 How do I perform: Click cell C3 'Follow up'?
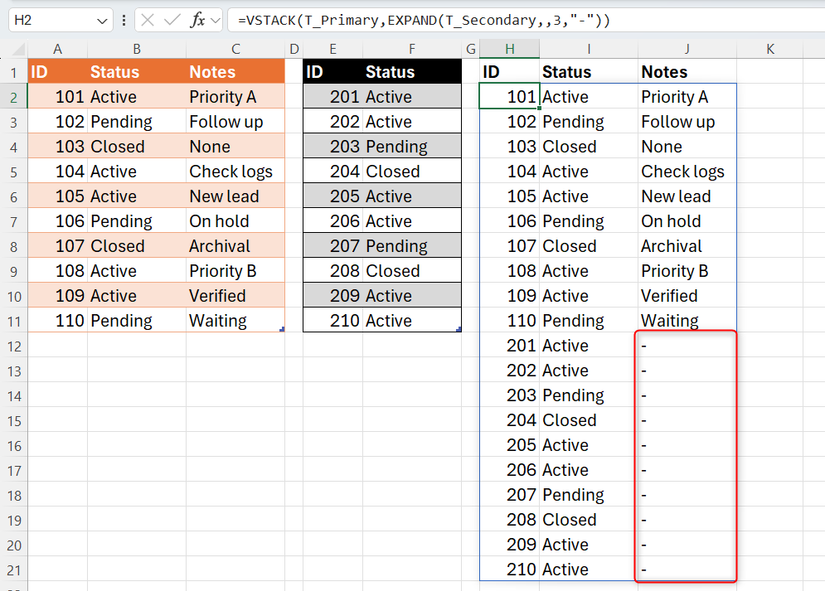point(235,122)
